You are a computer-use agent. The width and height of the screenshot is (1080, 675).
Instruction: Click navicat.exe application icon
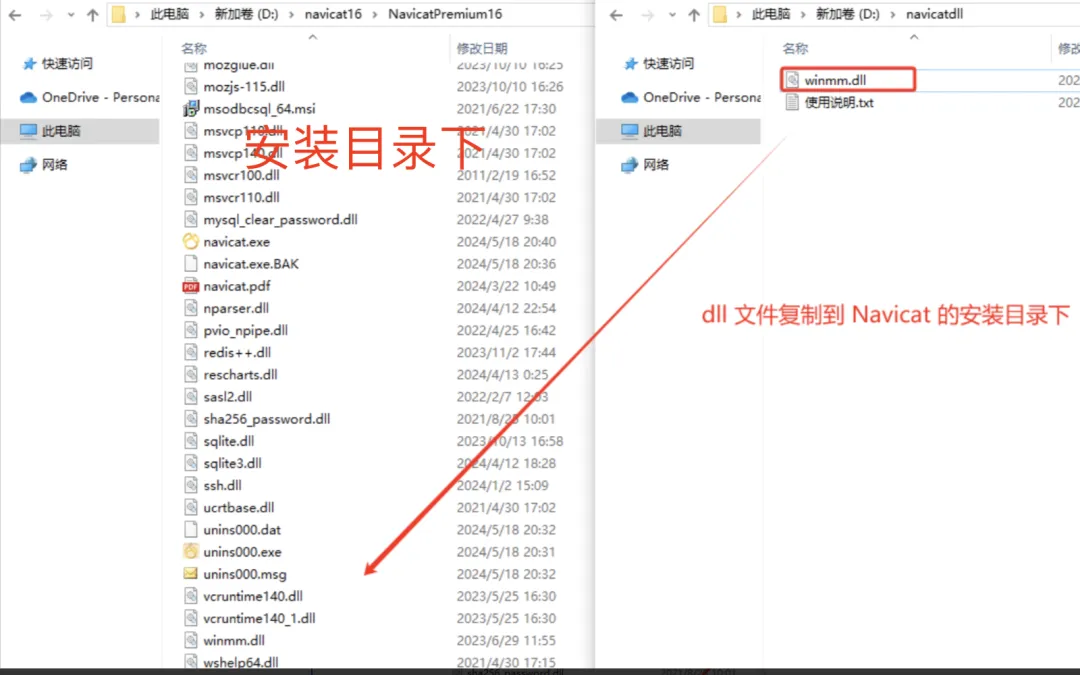[x=191, y=242]
